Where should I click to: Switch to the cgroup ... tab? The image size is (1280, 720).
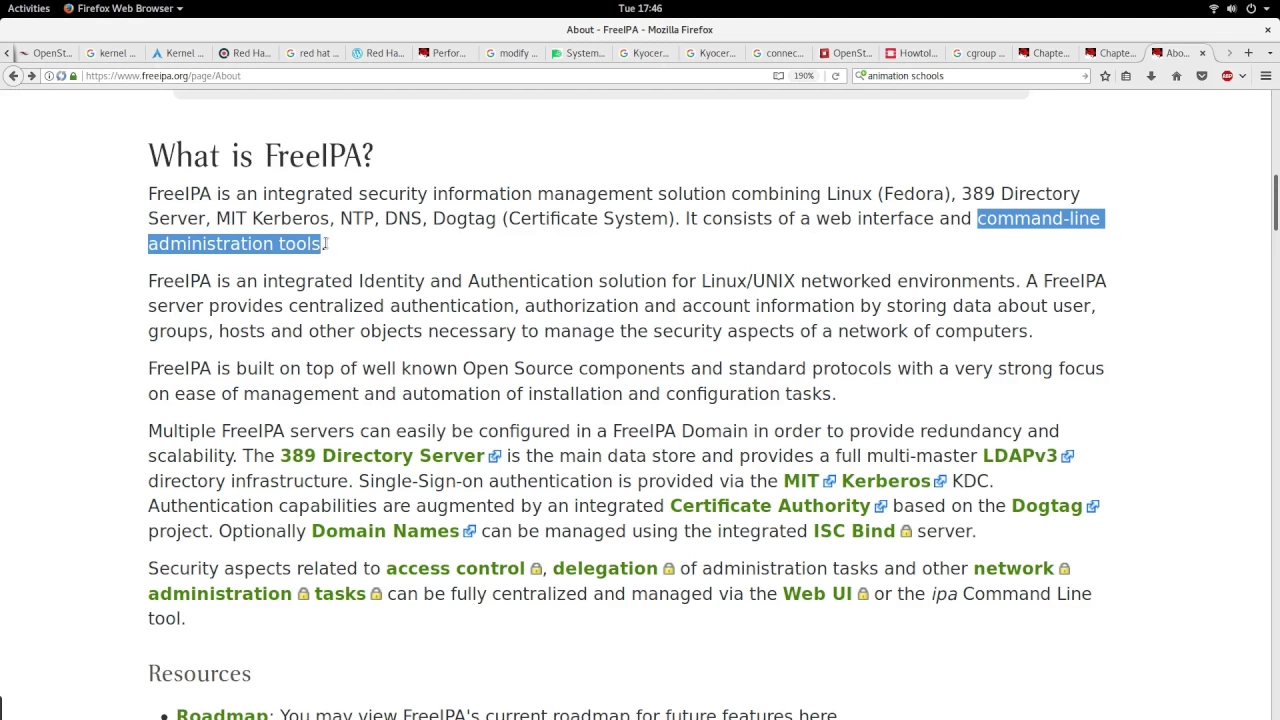coord(978,53)
